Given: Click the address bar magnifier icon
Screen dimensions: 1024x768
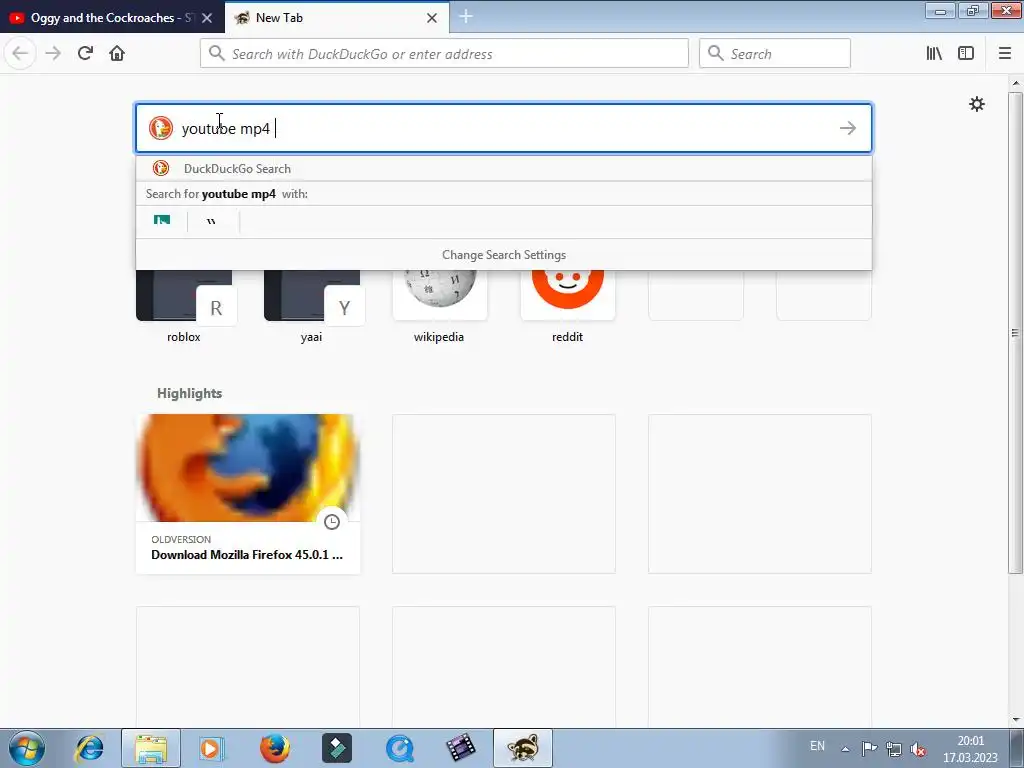Looking at the screenshot, I should coord(217,54).
